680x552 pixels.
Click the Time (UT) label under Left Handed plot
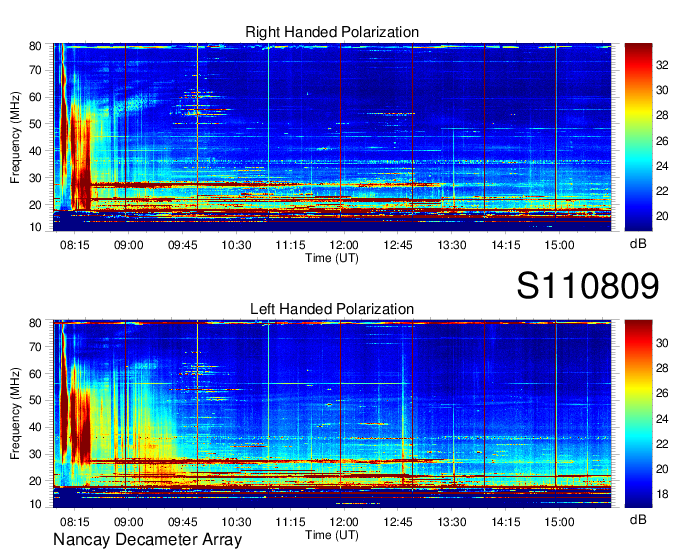(x=332, y=535)
